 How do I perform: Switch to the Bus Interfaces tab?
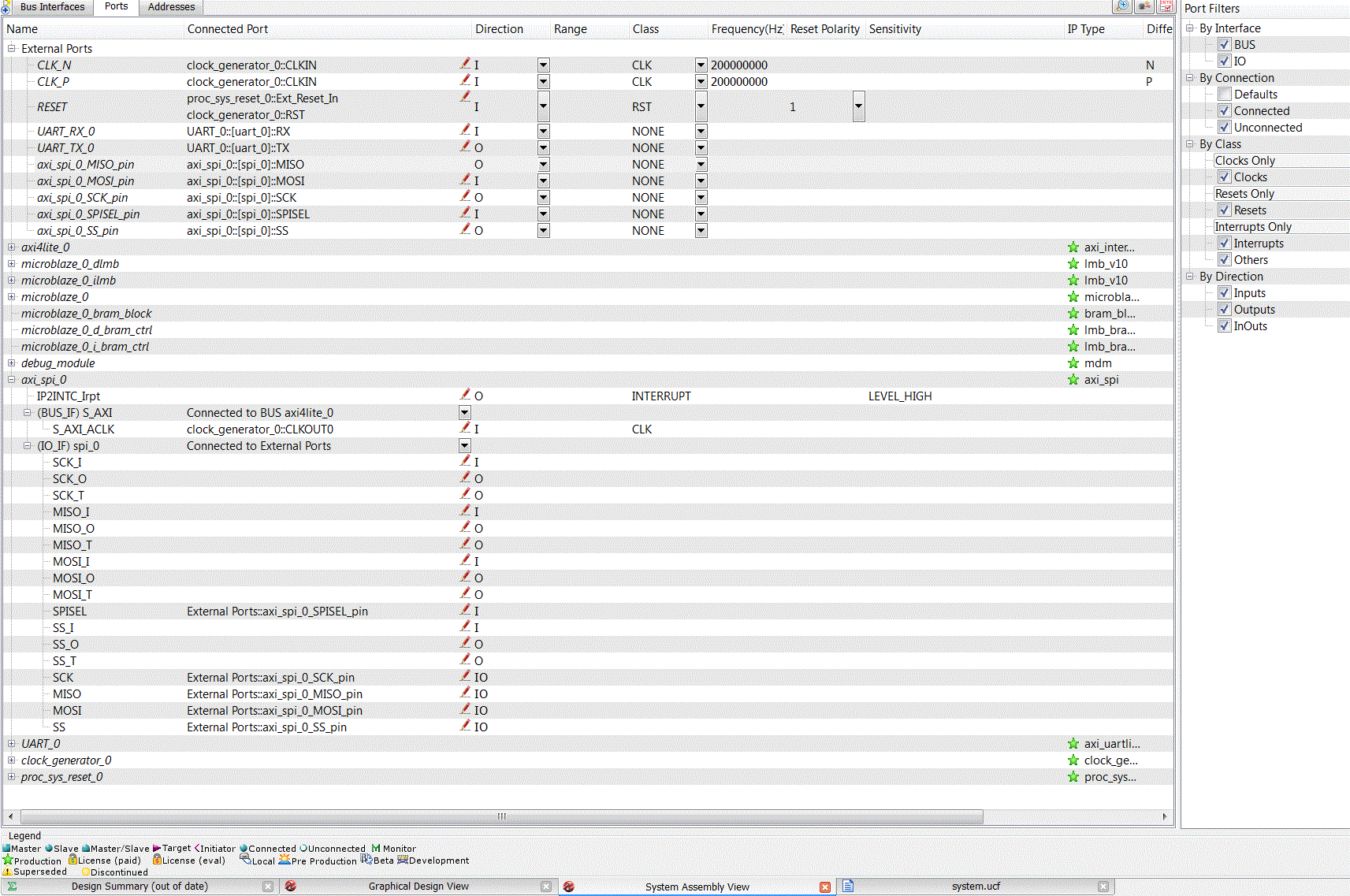click(x=52, y=7)
